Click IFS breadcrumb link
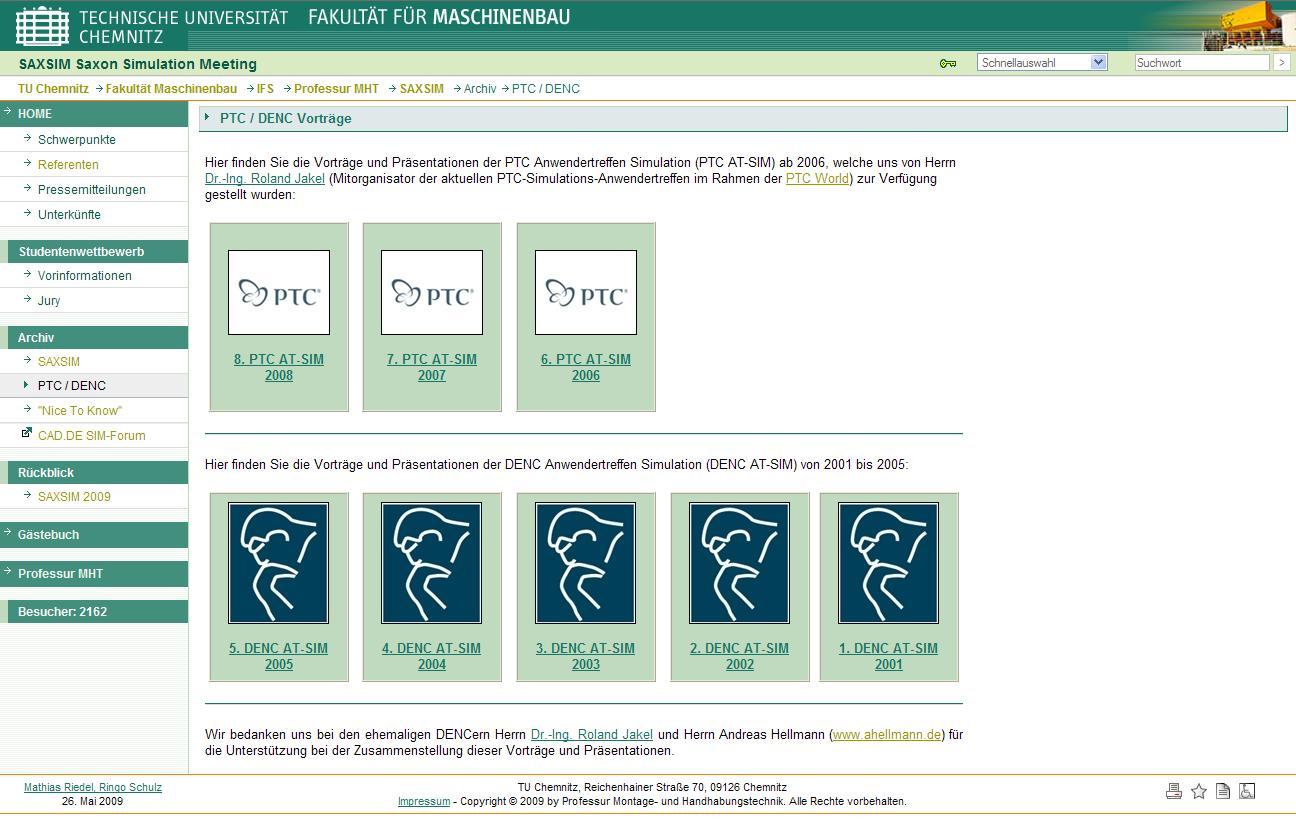 265,89
